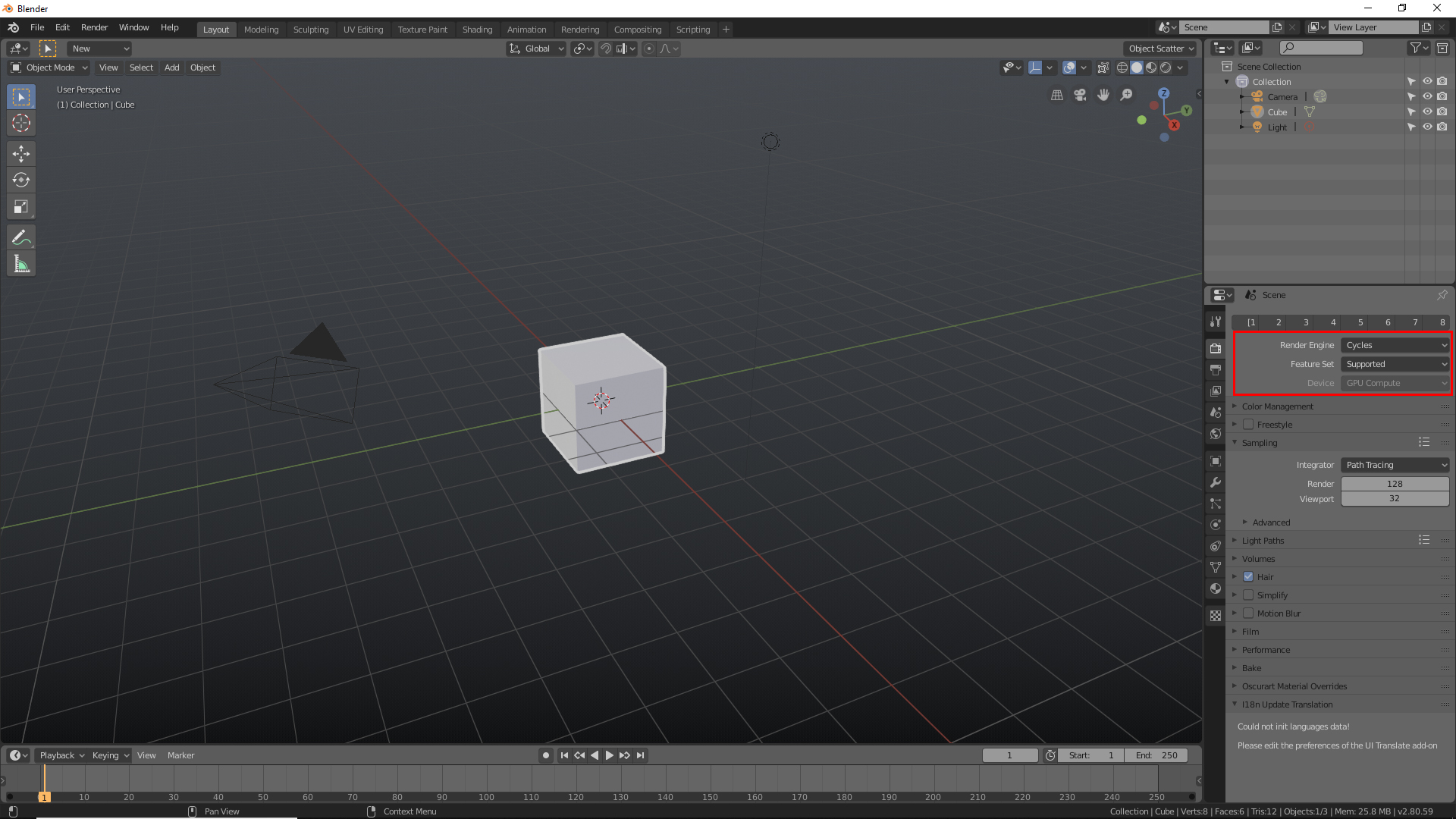Adjust the Viewport samples field 32

(x=1395, y=498)
